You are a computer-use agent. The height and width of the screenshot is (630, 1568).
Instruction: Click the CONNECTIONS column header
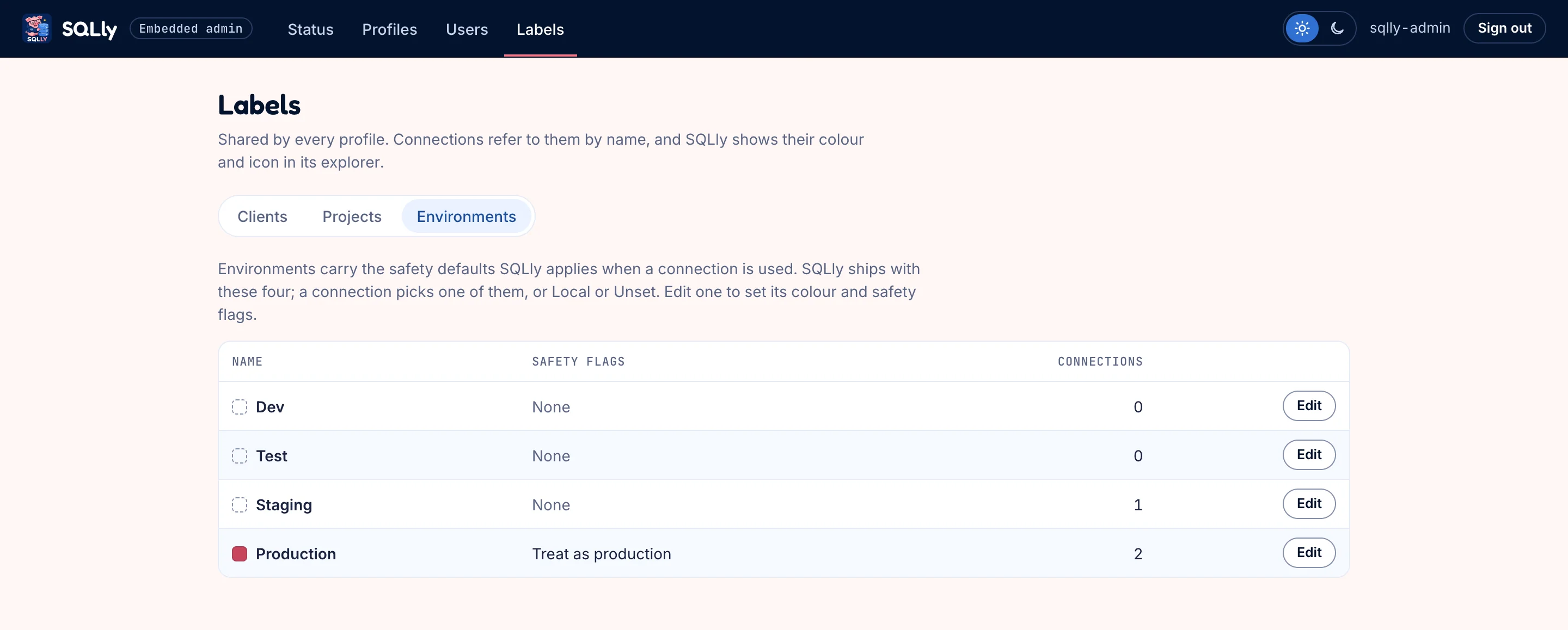coord(1100,361)
